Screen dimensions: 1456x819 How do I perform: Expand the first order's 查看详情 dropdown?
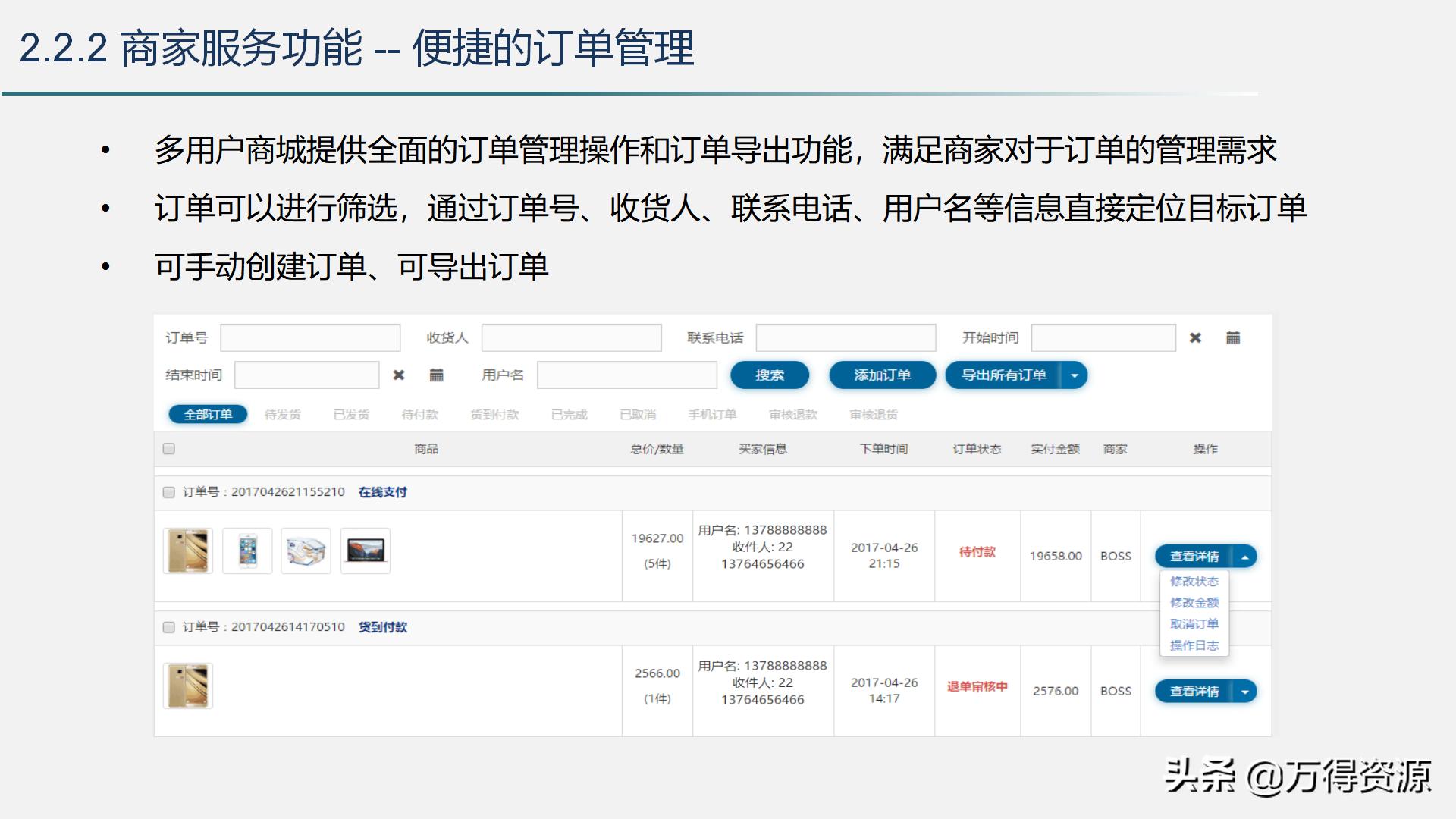(x=1246, y=556)
